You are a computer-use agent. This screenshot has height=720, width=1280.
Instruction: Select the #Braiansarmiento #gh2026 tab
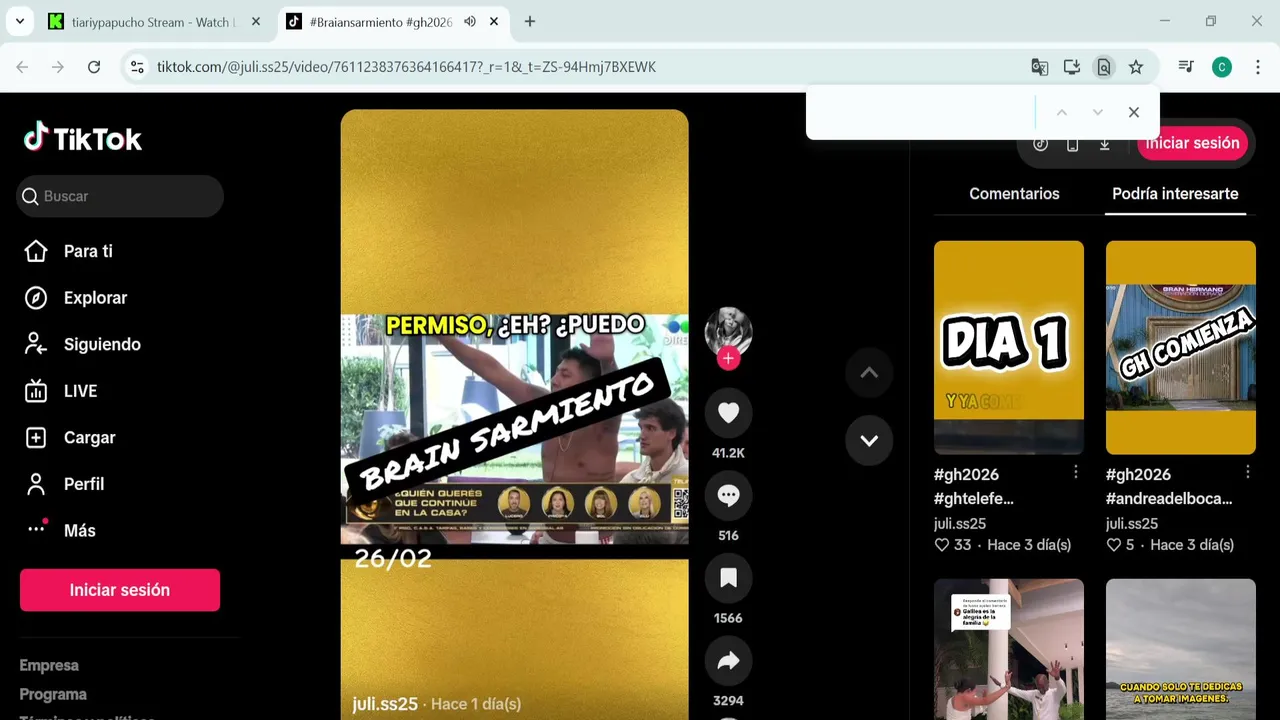(x=380, y=22)
